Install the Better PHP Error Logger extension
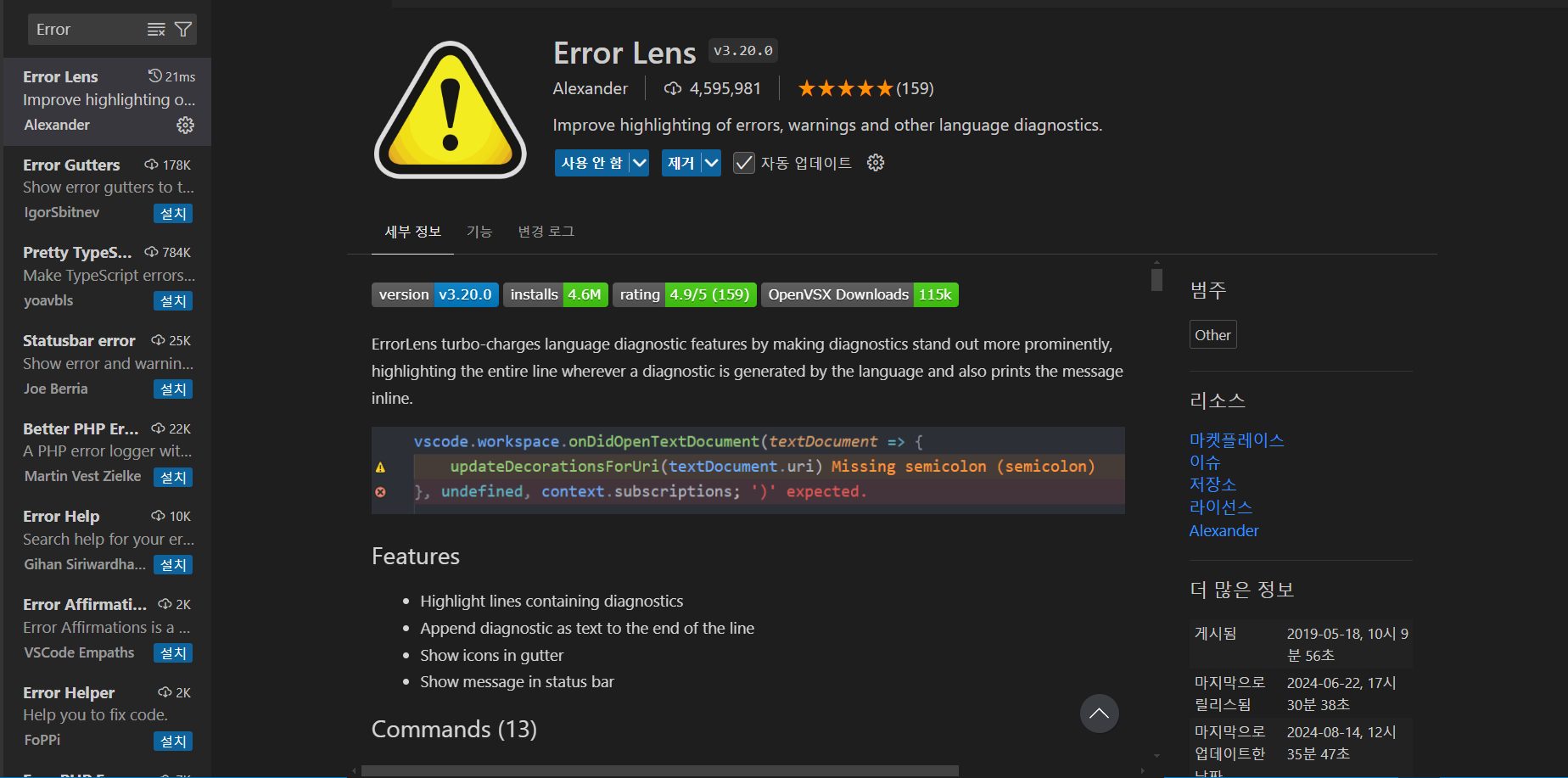This screenshot has width=1568, height=778. pos(173,478)
